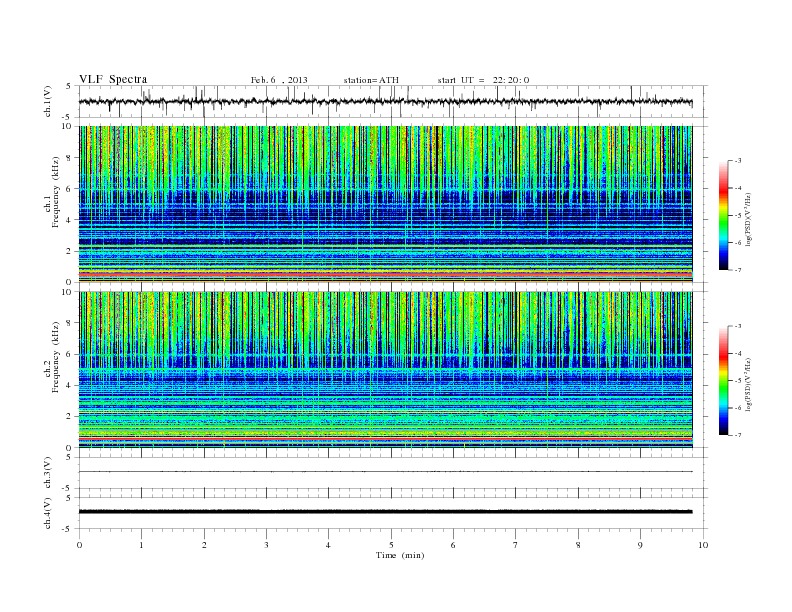Click time axis tick label "7"
This screenshot has width=792, height=612.
coord(516,545)
